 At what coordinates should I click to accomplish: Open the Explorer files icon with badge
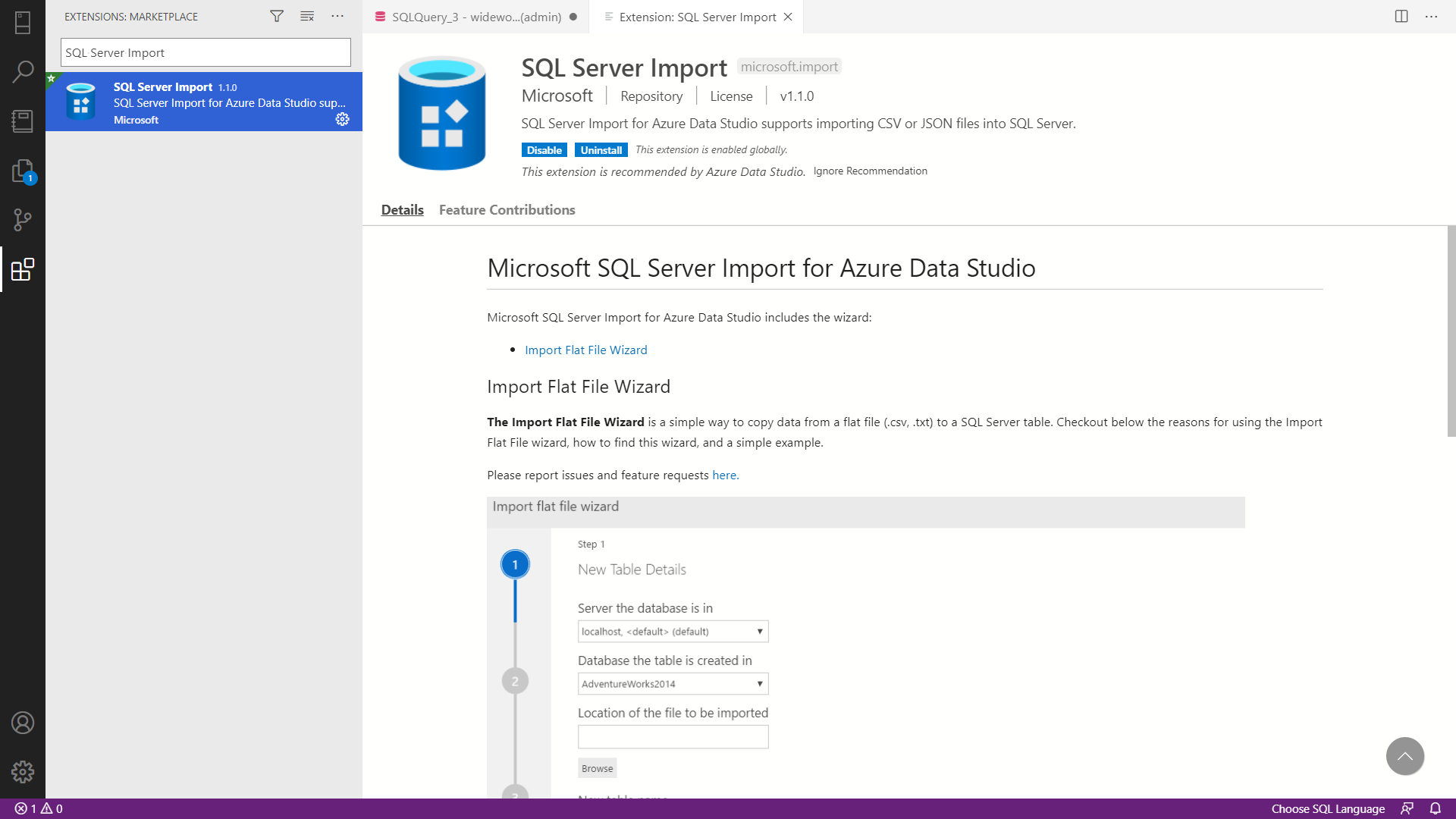point(23,171)
